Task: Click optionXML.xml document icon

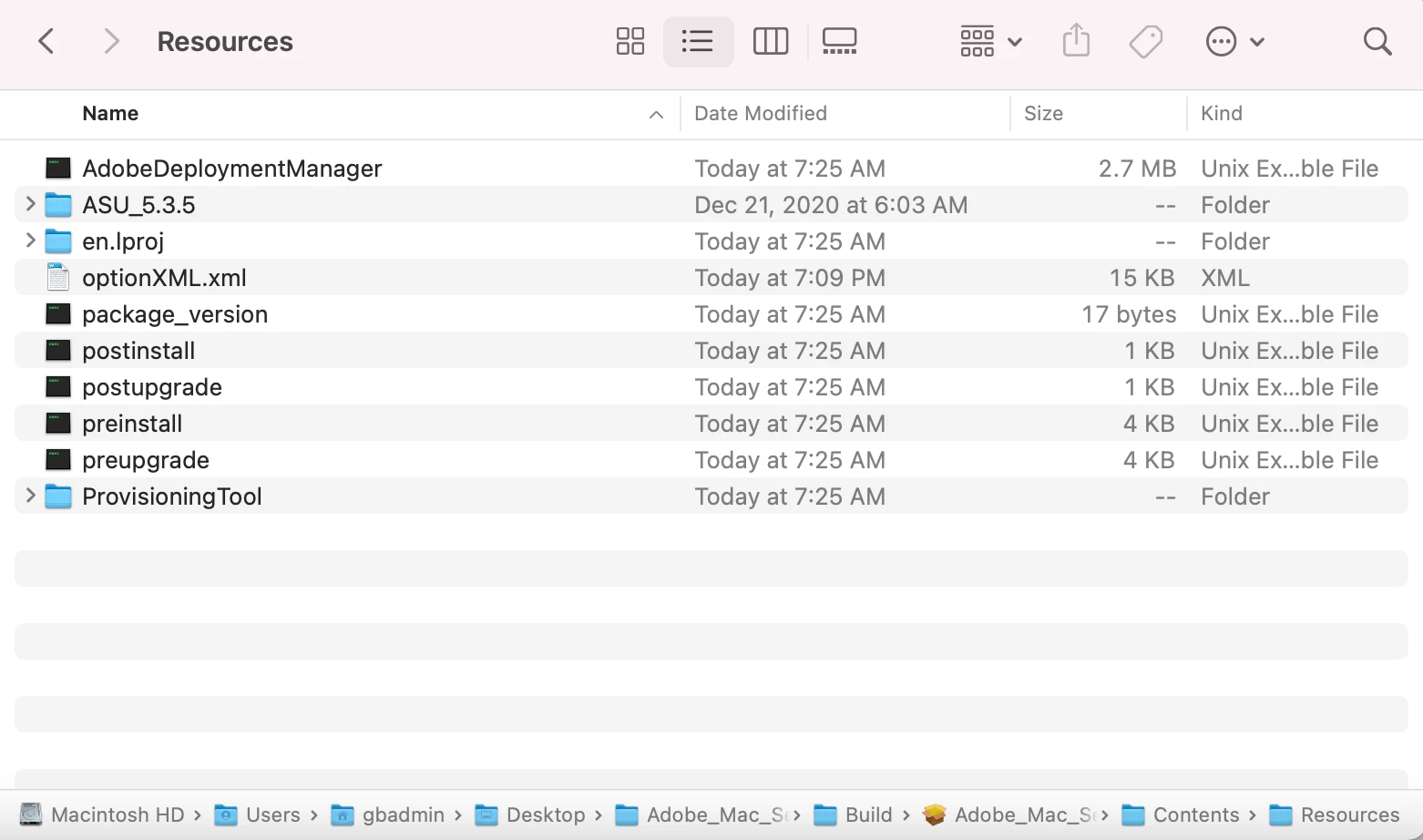Action: pos(58,277)
